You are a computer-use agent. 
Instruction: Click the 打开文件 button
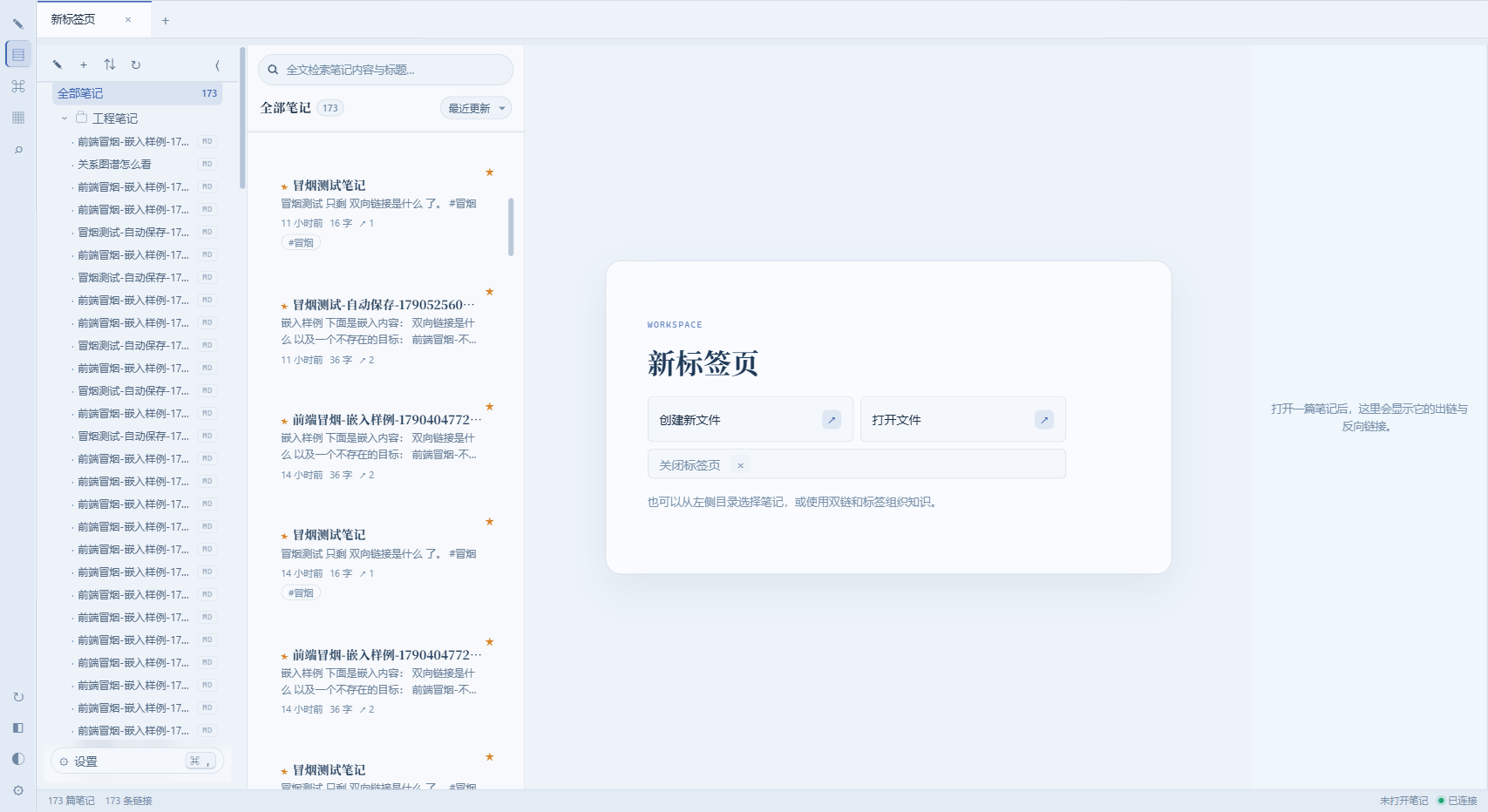tap(962, 419)
